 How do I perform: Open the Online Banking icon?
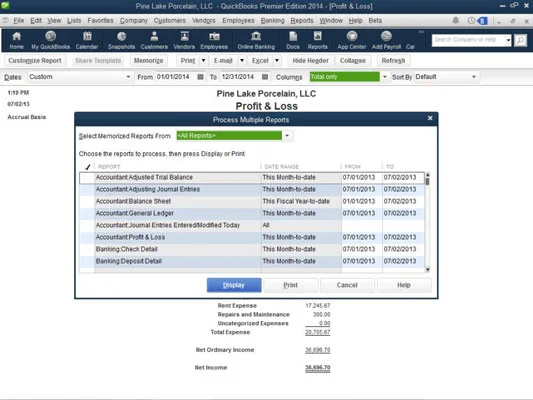256,40
